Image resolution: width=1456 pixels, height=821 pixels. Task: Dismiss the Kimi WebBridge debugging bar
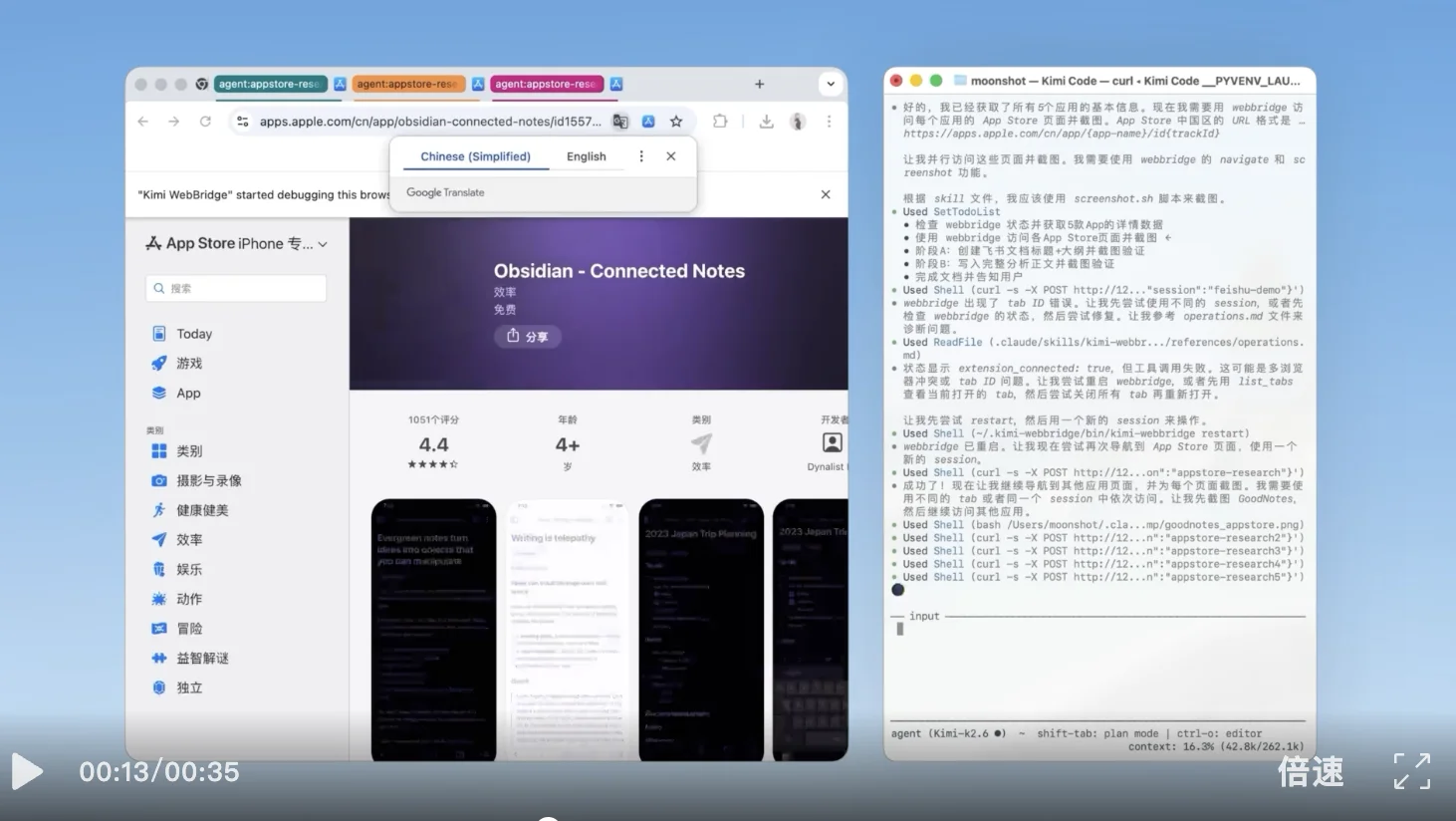(x=826, y=194)
